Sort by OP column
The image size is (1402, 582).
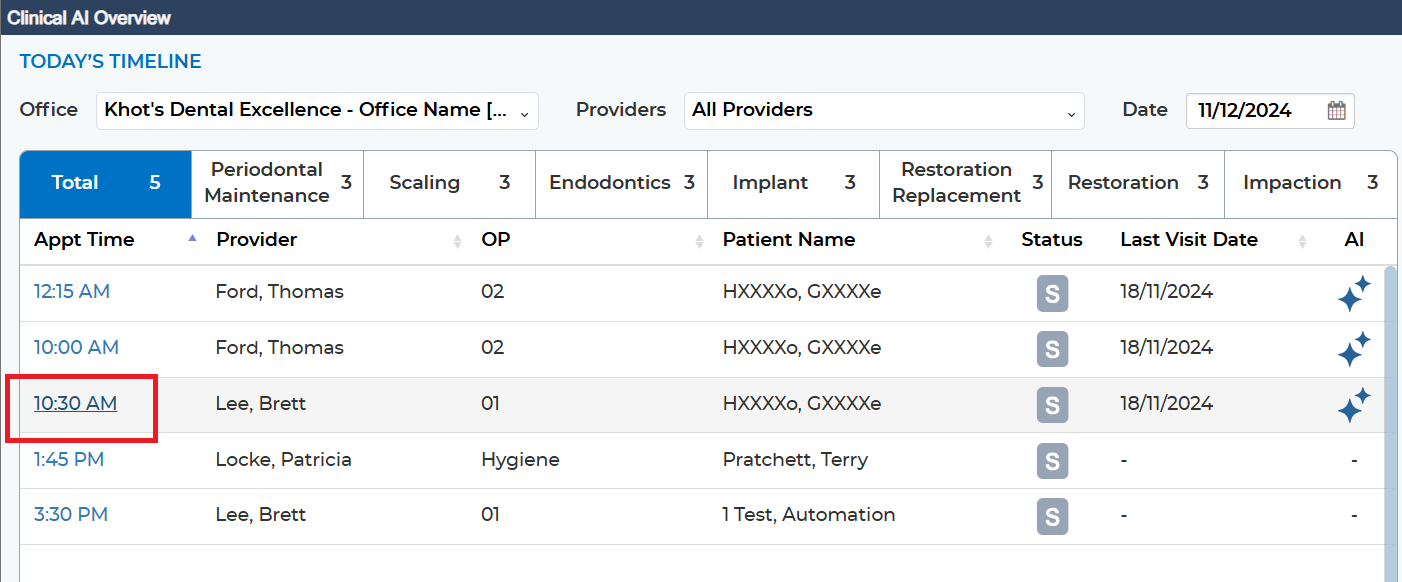point(699,241)
